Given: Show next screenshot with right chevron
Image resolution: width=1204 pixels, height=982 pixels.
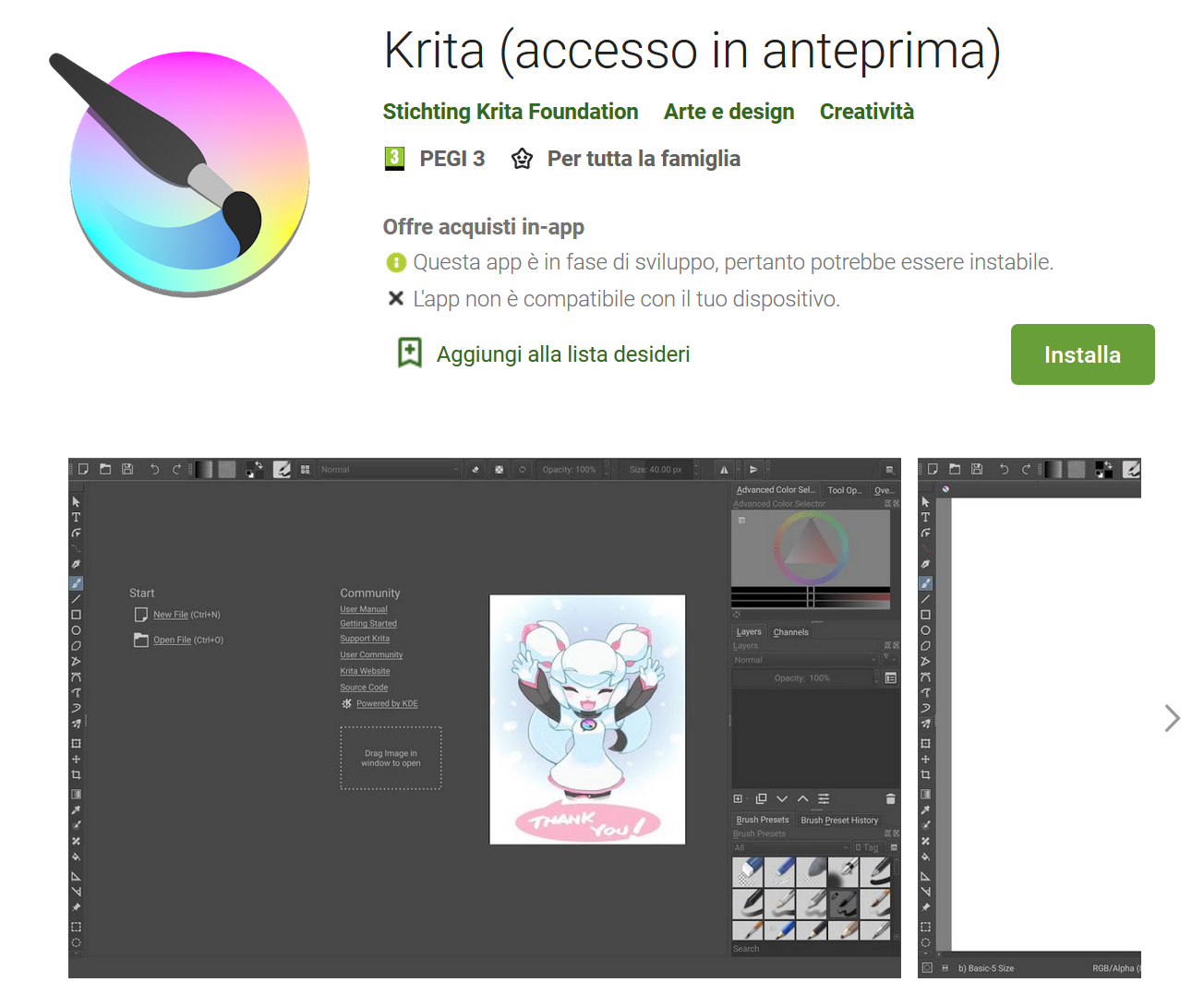Looking at the screenshot, I should click(1172, 718).
